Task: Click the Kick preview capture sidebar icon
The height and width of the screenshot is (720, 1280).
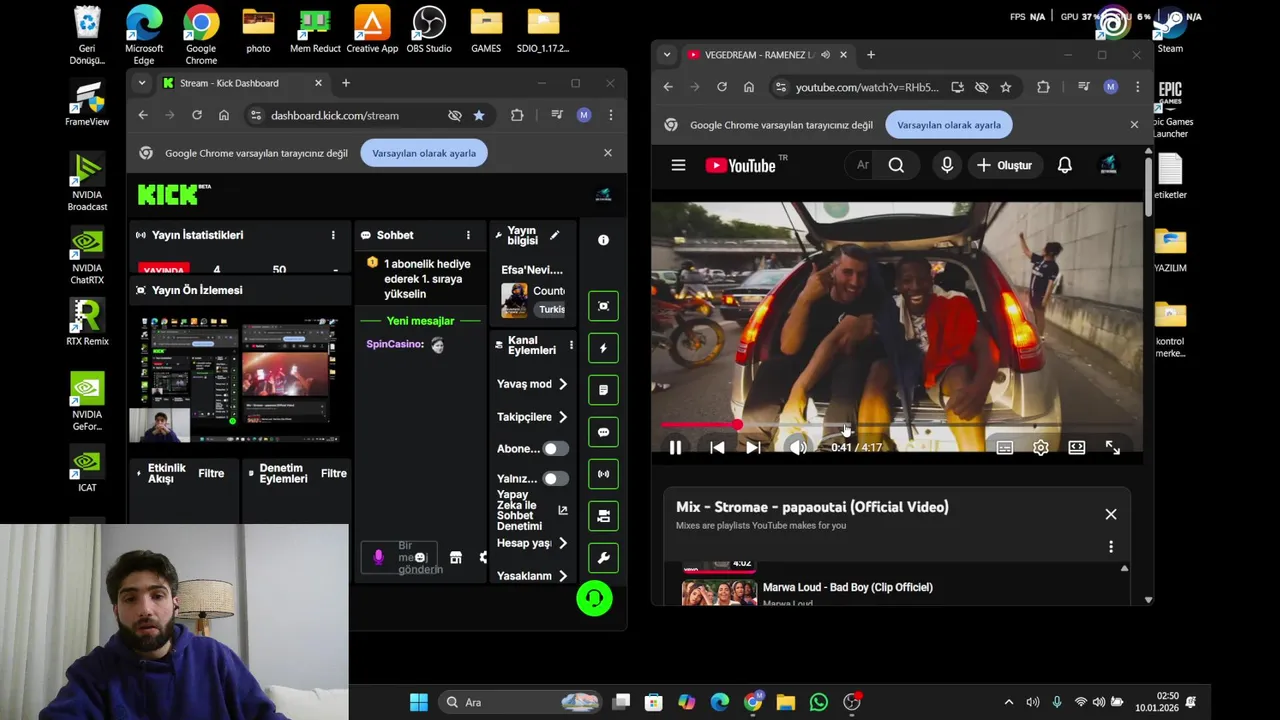Action: pos(603,306)
